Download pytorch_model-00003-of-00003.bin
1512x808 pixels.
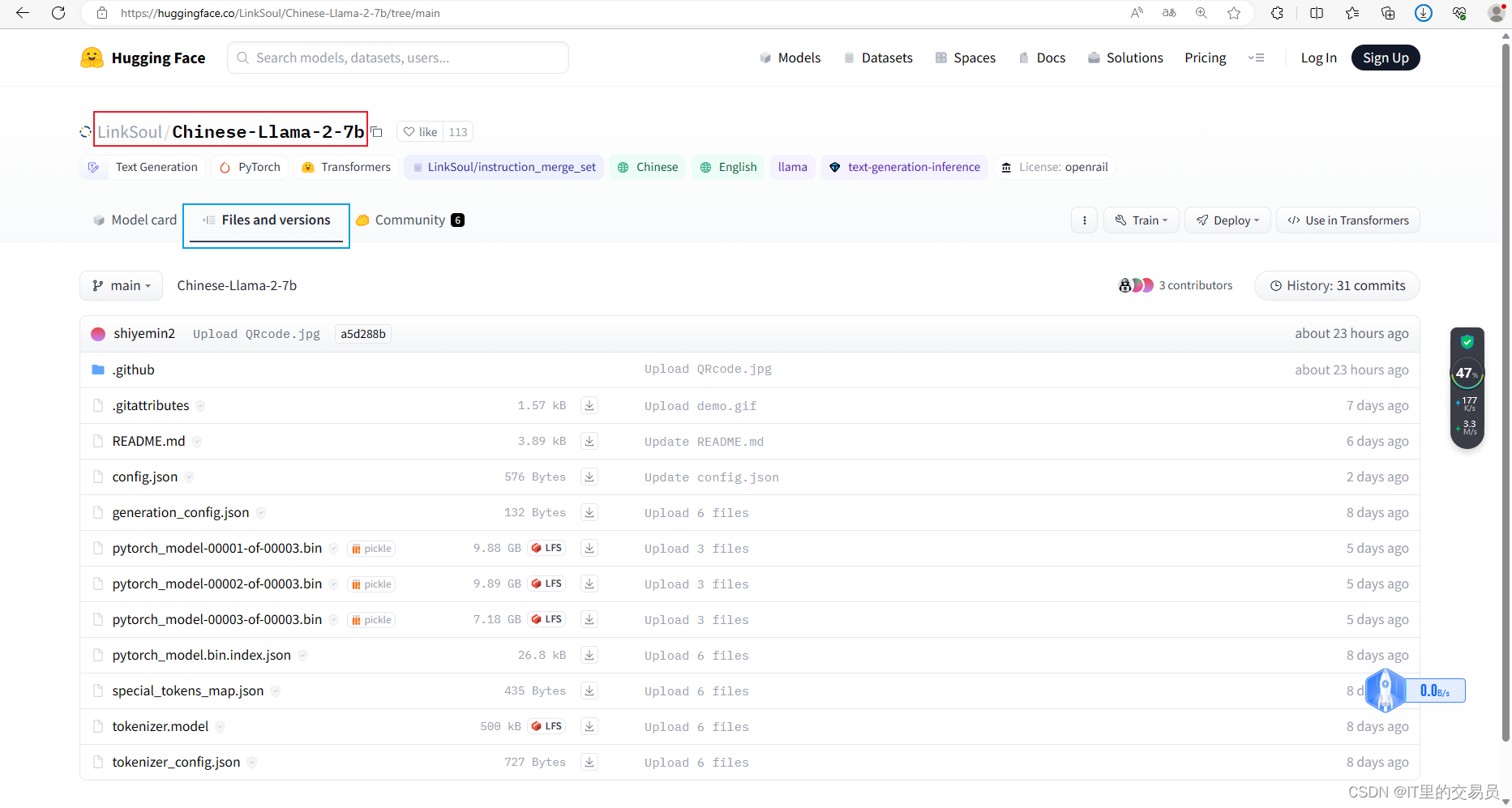pyautogui.click(x=589, y=619)
